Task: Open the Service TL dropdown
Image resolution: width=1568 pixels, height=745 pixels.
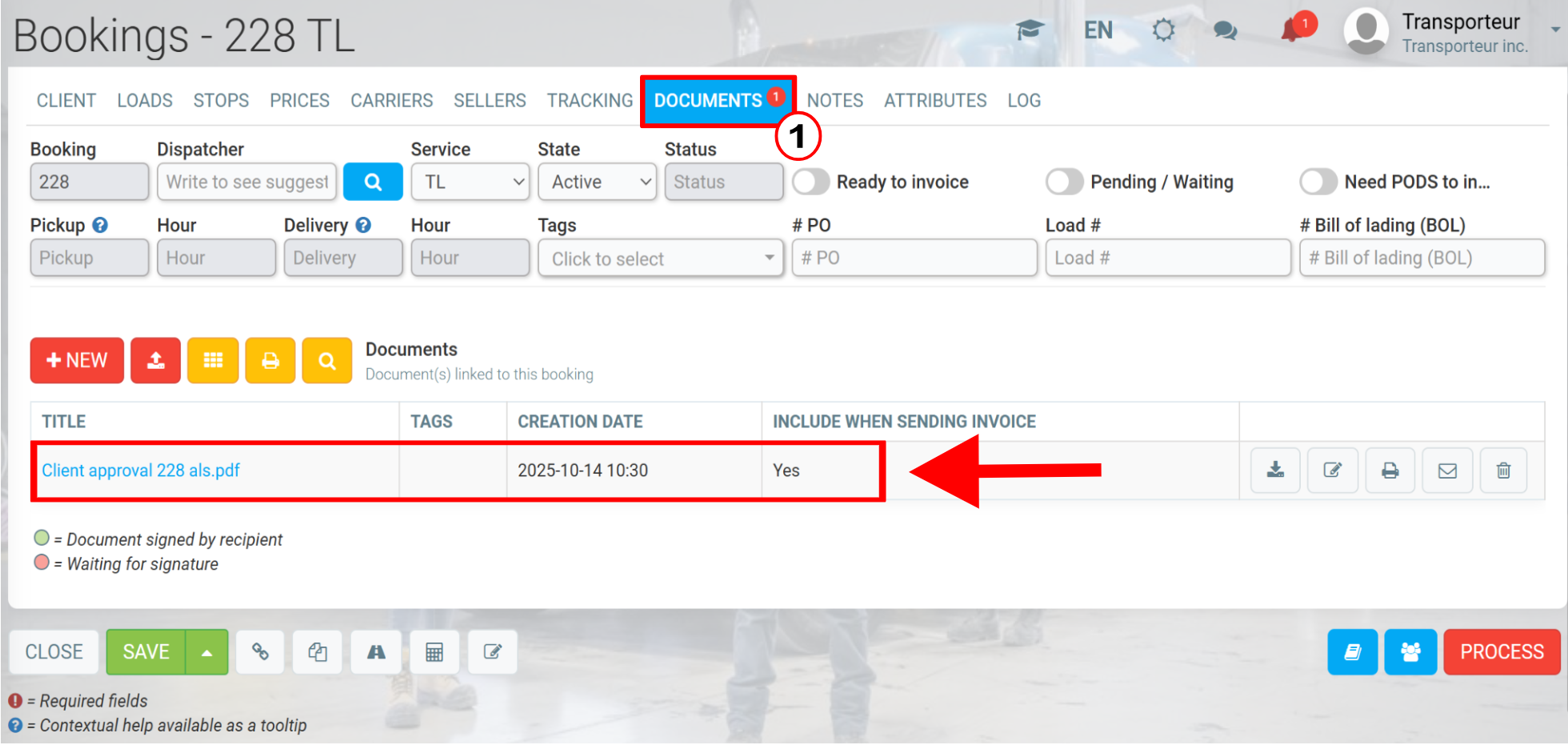Action: [x=470, y=182]
